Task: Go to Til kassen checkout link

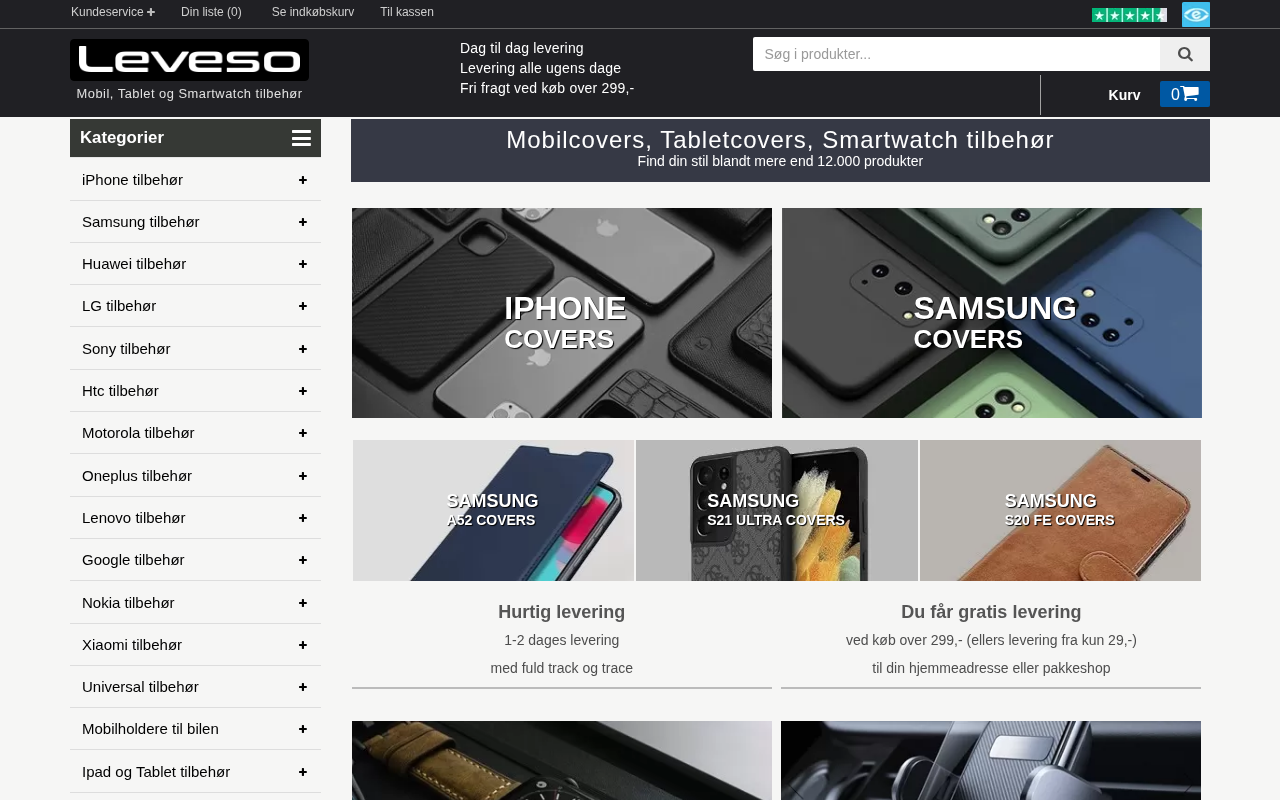Action: tap(407, 12)
